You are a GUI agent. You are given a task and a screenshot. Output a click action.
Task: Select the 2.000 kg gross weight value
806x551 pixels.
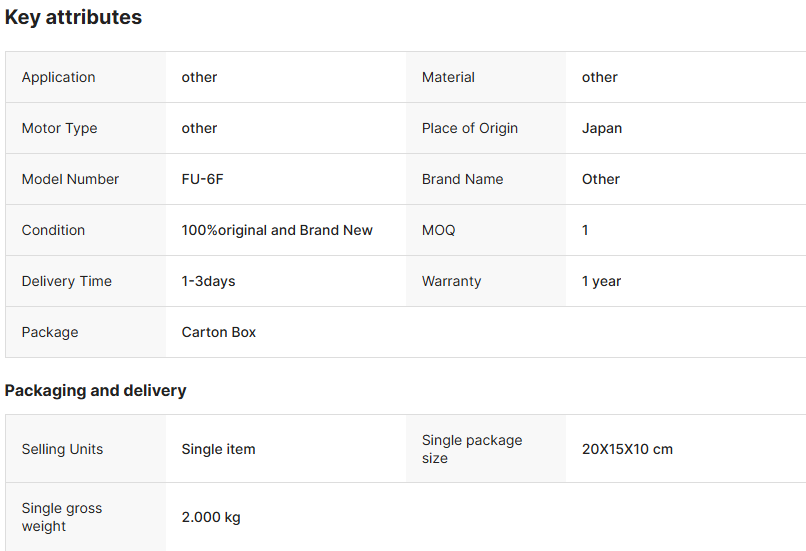[x=211, y=517]
